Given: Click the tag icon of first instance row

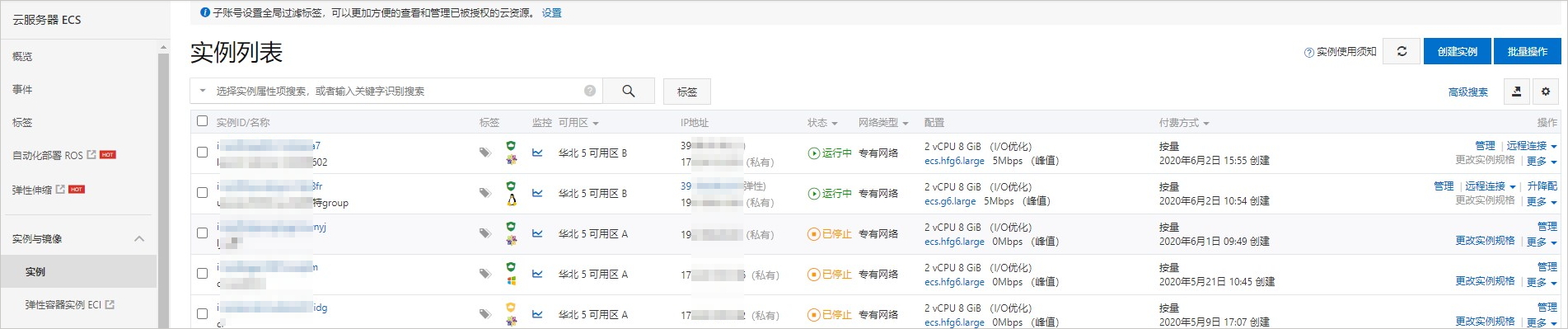Looking at the screenshot, I should pyautogui.click(x=485, y=153).
